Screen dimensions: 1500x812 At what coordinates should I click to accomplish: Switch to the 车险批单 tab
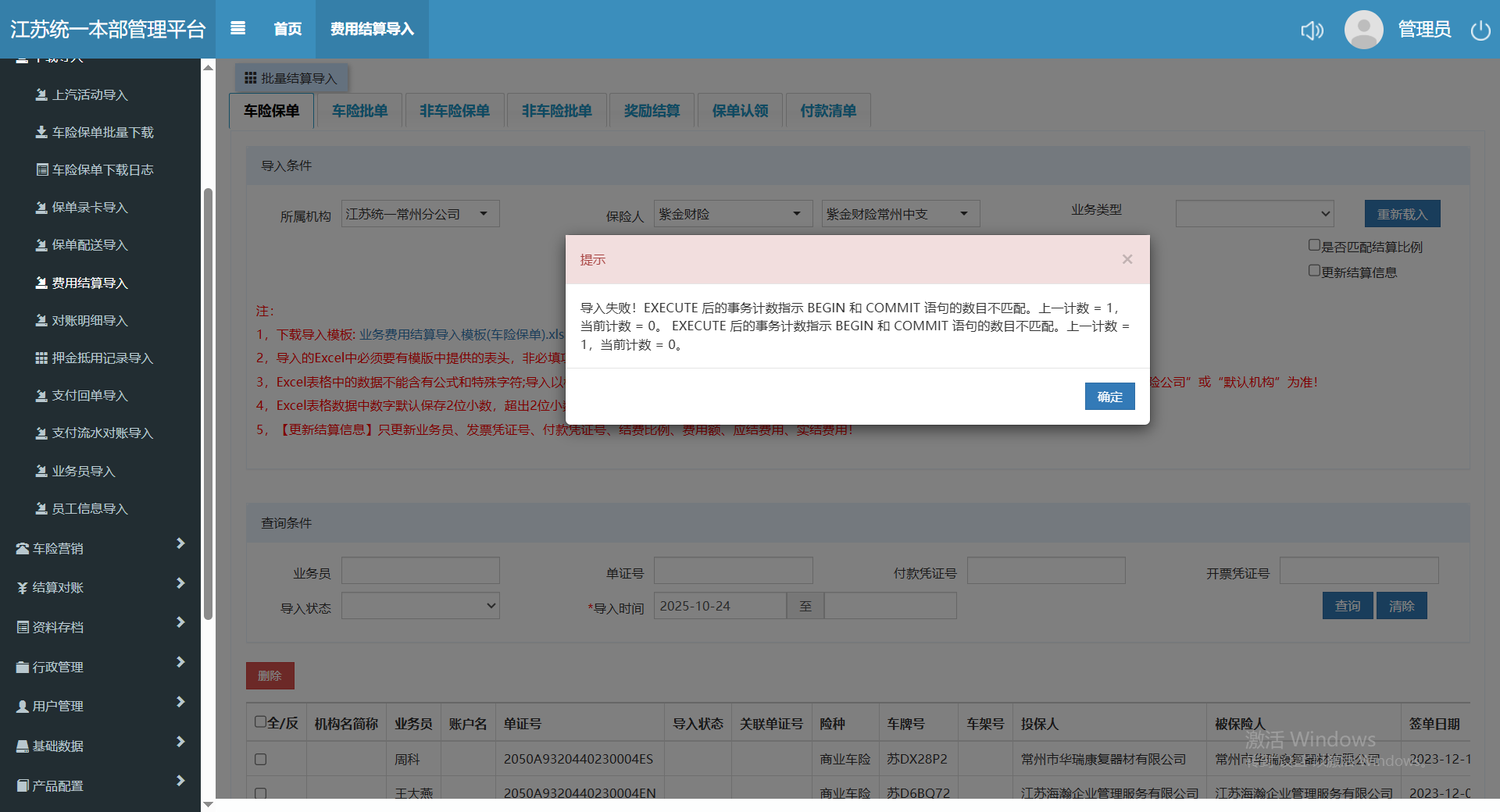[x=359, y=111]
